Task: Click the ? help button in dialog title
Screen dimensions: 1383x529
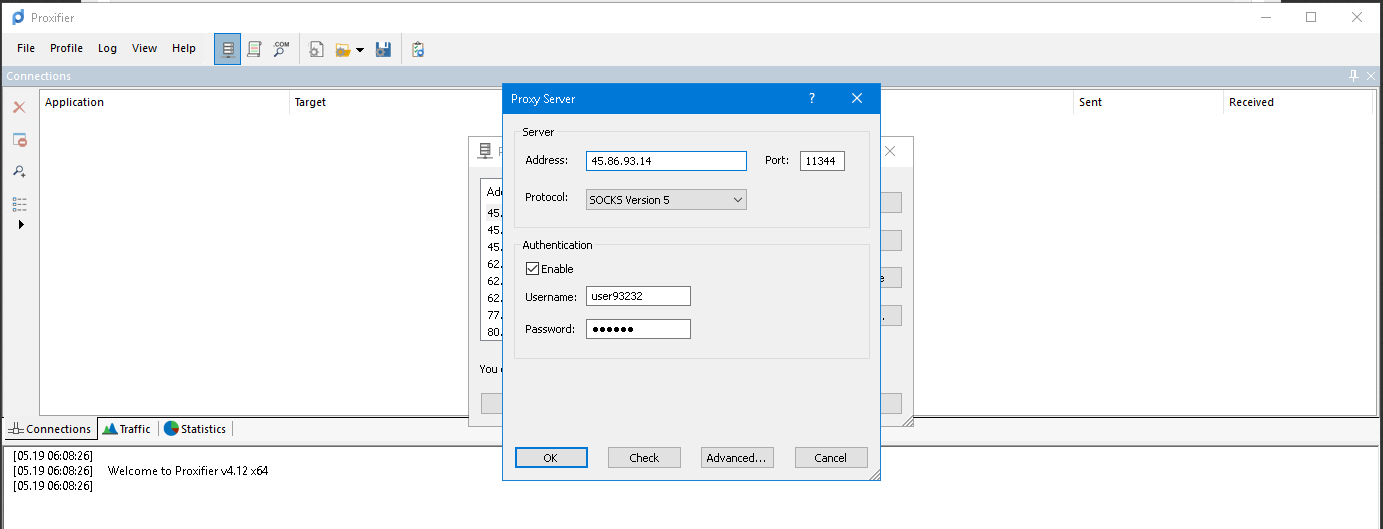Action: pyautogui.click(x=812, y=98)
